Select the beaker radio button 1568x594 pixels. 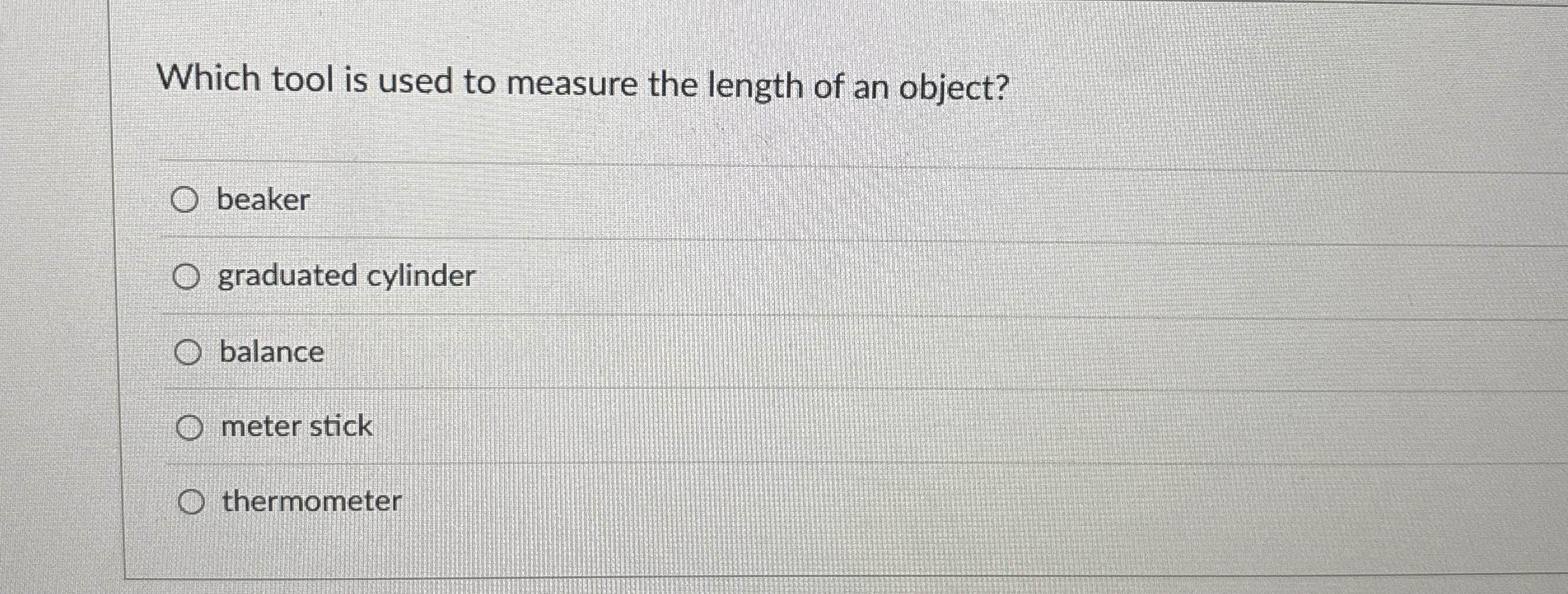188,200
